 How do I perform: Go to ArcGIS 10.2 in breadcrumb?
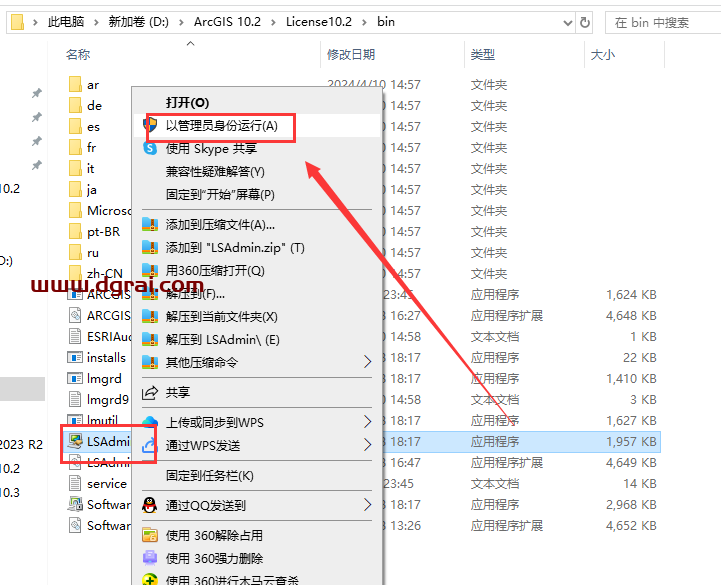(x=227, y=22)
